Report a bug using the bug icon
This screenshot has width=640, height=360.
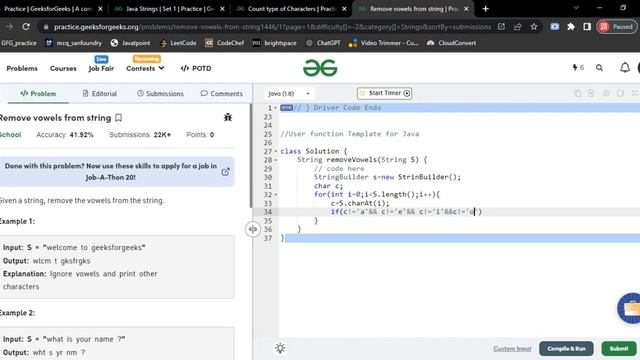[x=228, y=118]
